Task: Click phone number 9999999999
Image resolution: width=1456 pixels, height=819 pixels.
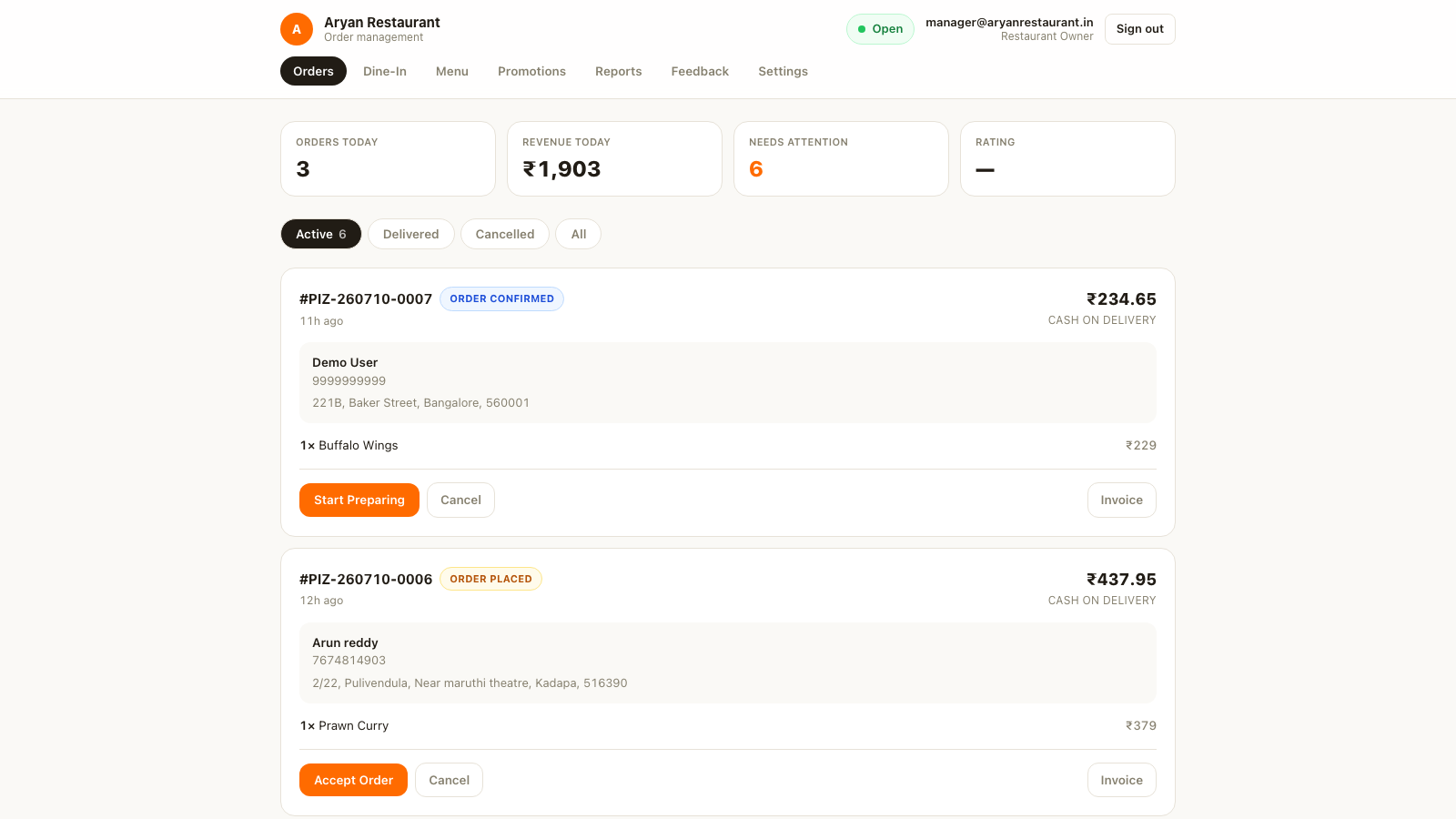Action: [x=349, y=381]
